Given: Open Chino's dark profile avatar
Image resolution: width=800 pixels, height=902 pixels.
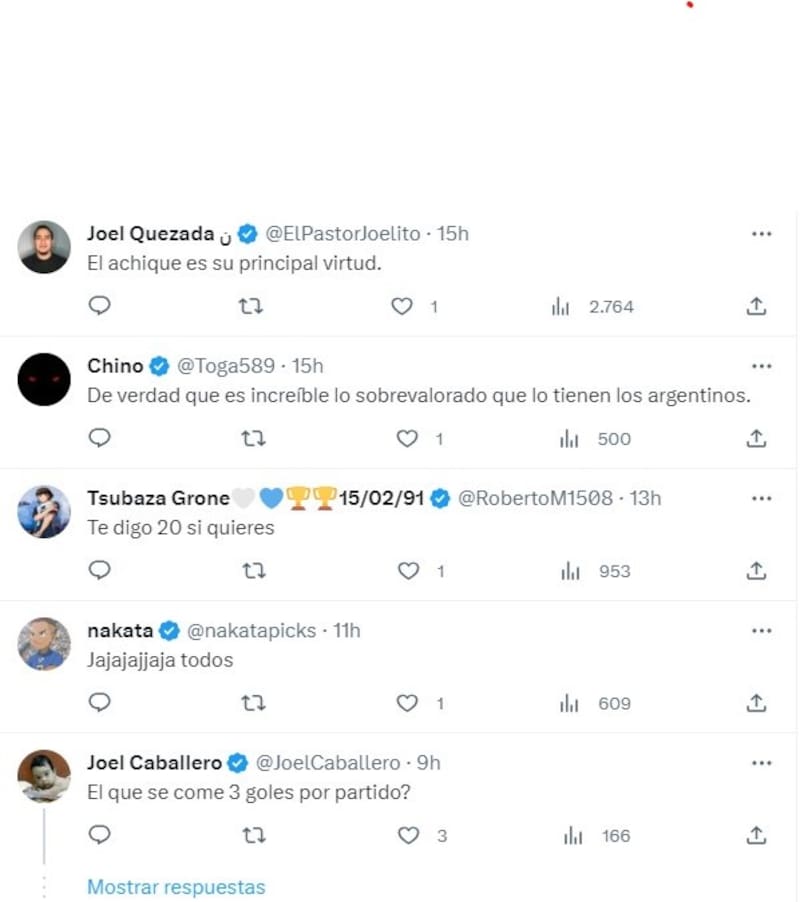Looking at the screenshot, I should pyautogui.click(x=45, y=379).
